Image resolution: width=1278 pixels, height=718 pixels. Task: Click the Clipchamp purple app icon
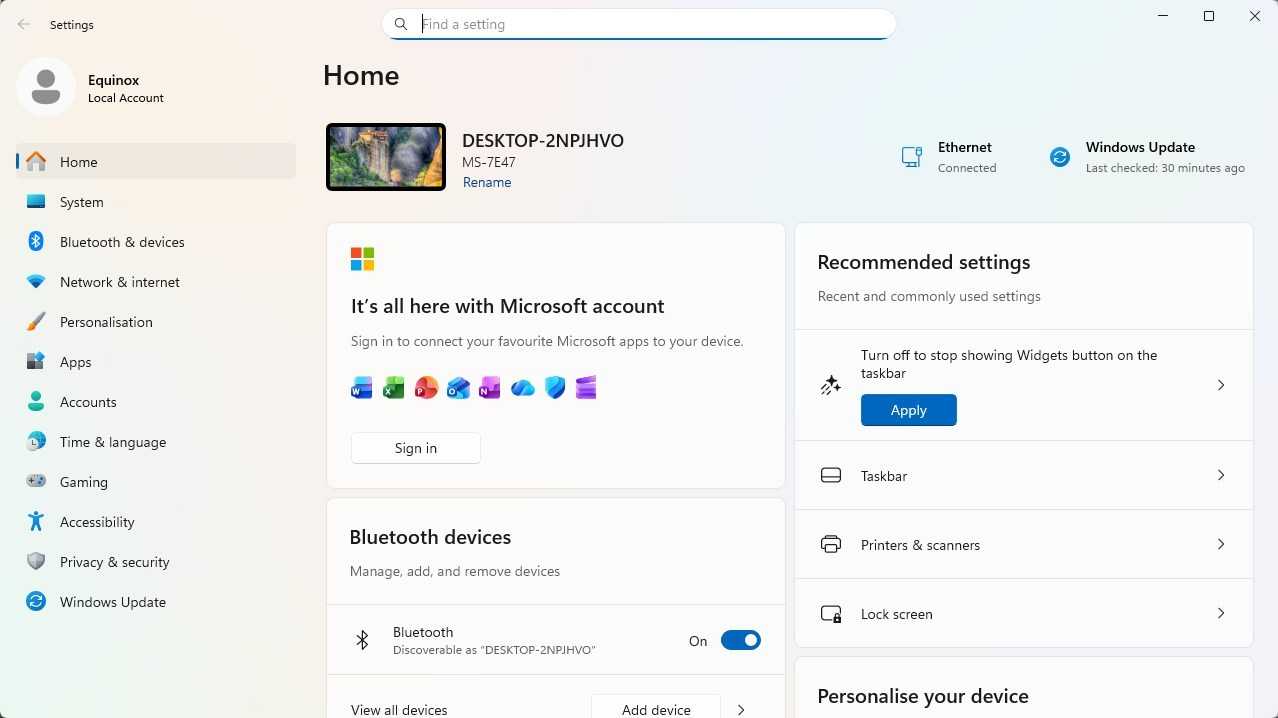[586, 388]
